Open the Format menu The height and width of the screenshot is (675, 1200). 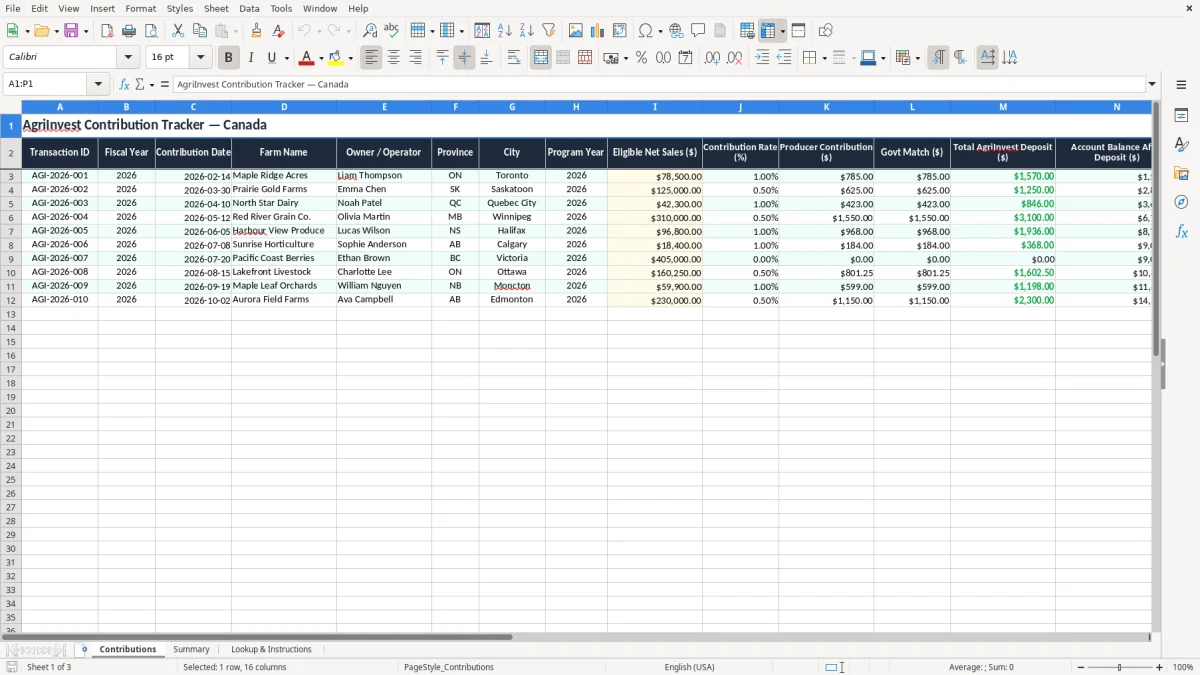click(141, 8)
